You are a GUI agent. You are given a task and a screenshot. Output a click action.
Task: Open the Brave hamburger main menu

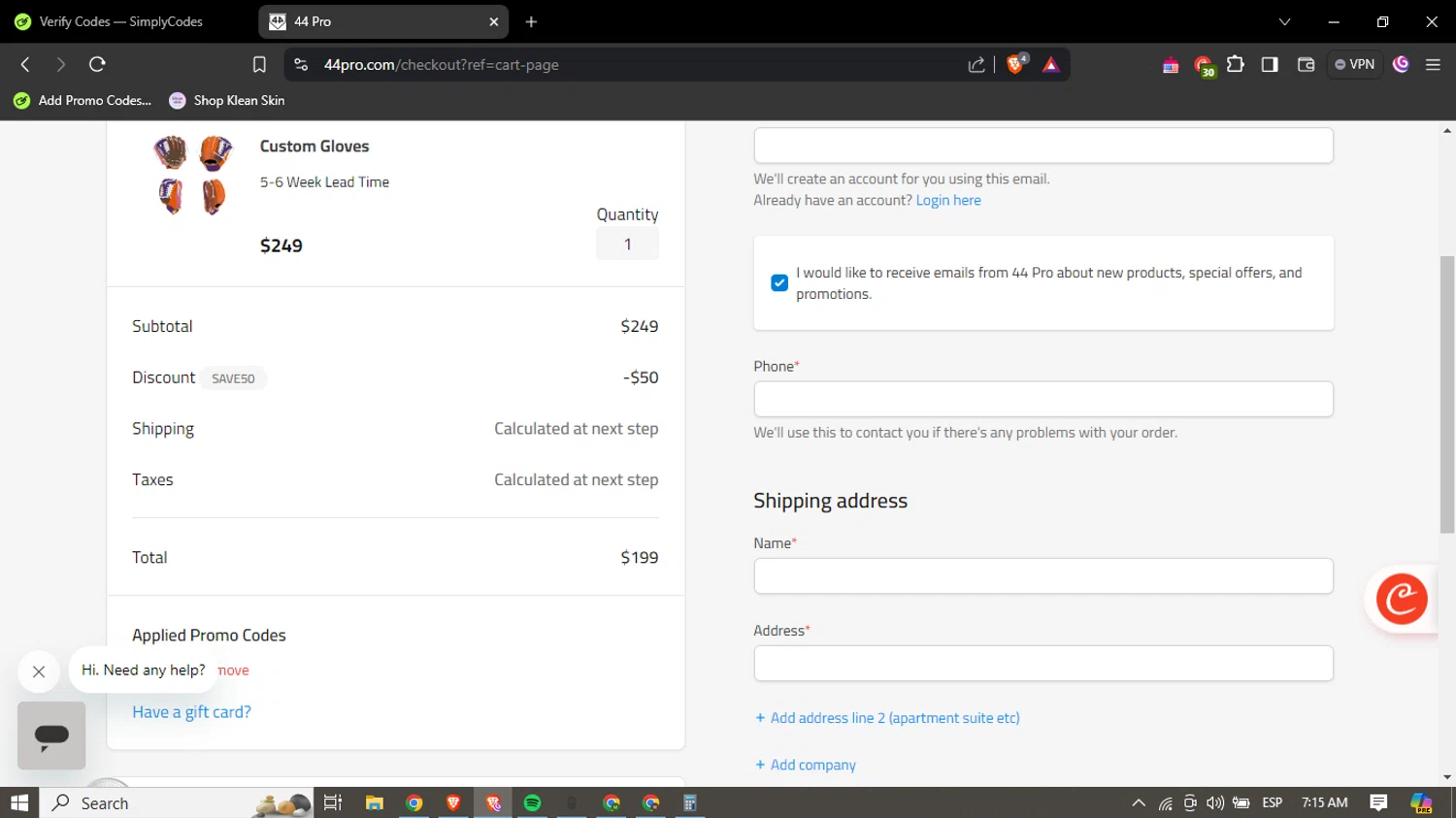tap(1433, 64)
